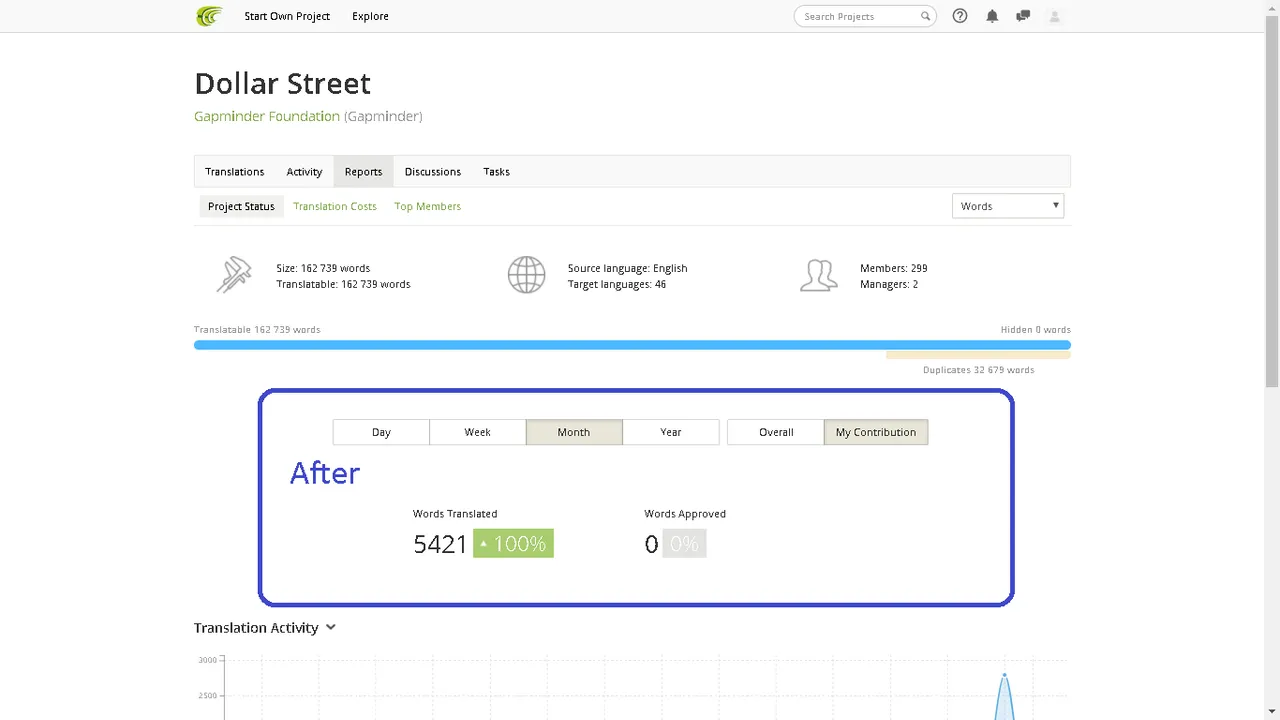The width and height of the screenshot is (1280, 720).
Task: Open the Translations tab
Action: point(235,172)
